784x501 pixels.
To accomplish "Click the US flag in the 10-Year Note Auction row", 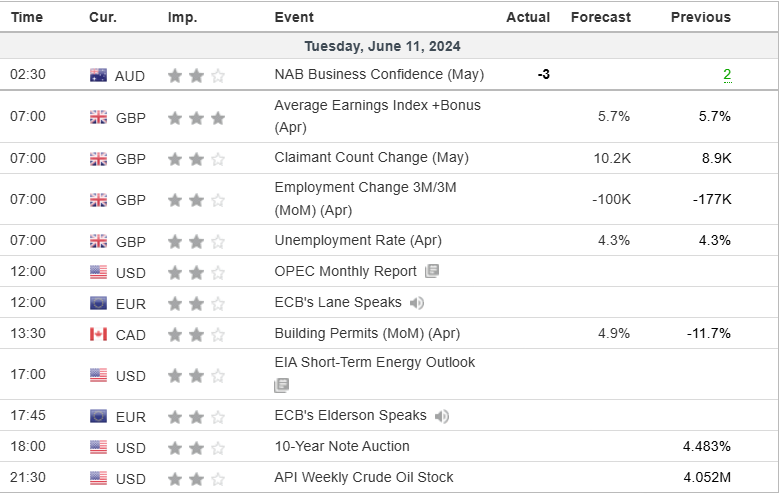I will tap(98, 447).
